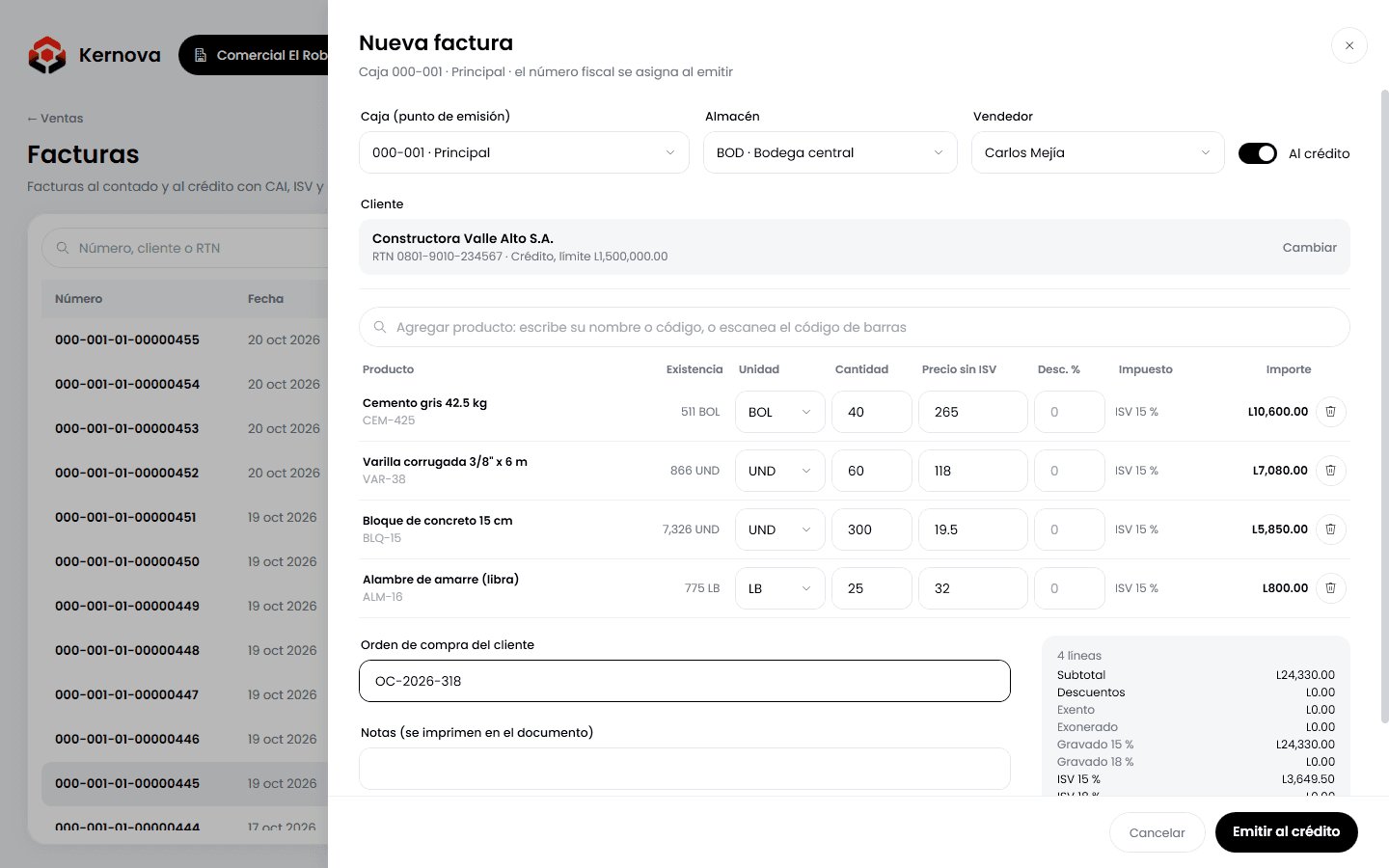Viewport: 1389px width, 868px height.
Task: Delete the Bloque de concreto 15 cm line
Action: (1330, 529)
